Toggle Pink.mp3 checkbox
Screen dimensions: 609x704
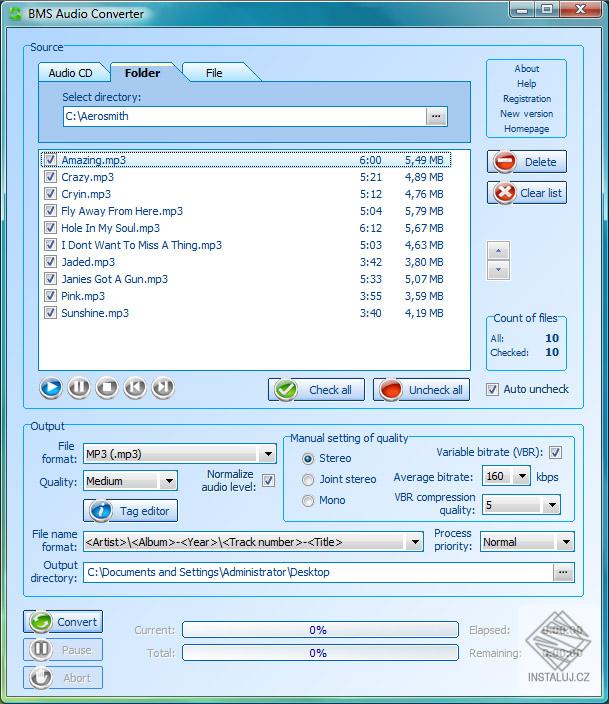click(x=50, y=296)
